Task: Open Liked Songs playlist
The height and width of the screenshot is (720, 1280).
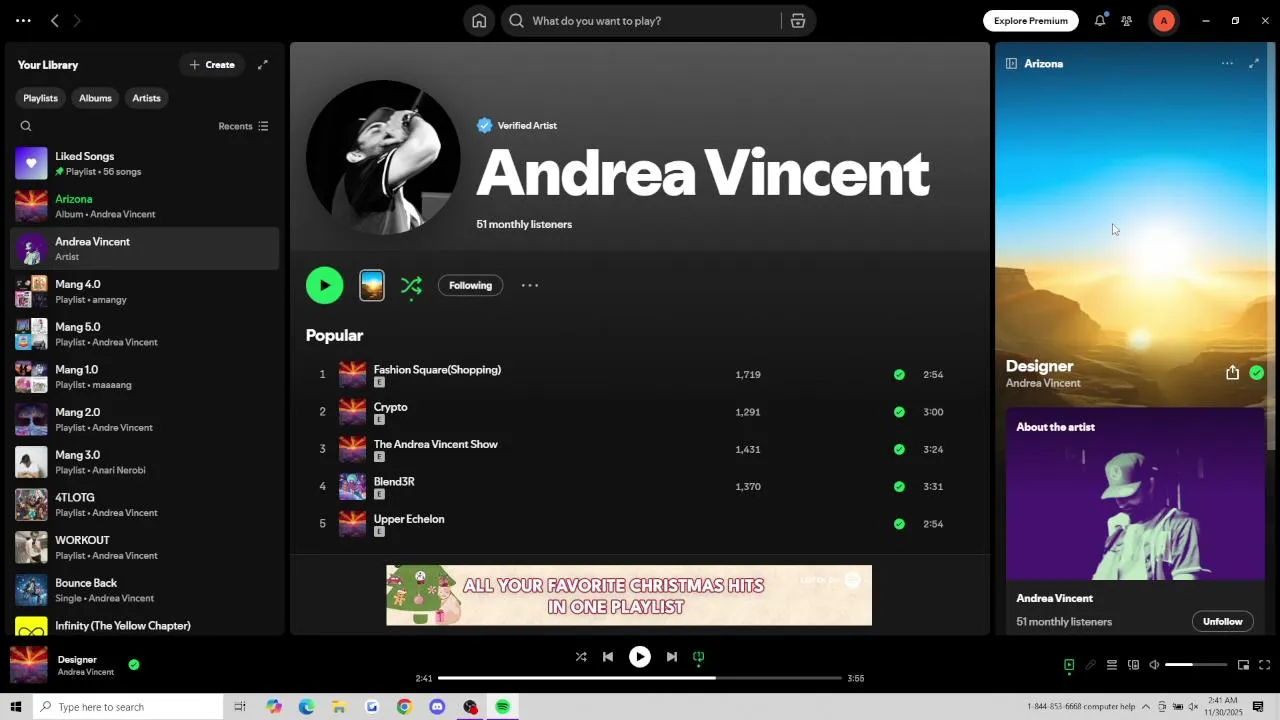Action: pos(145,163)
